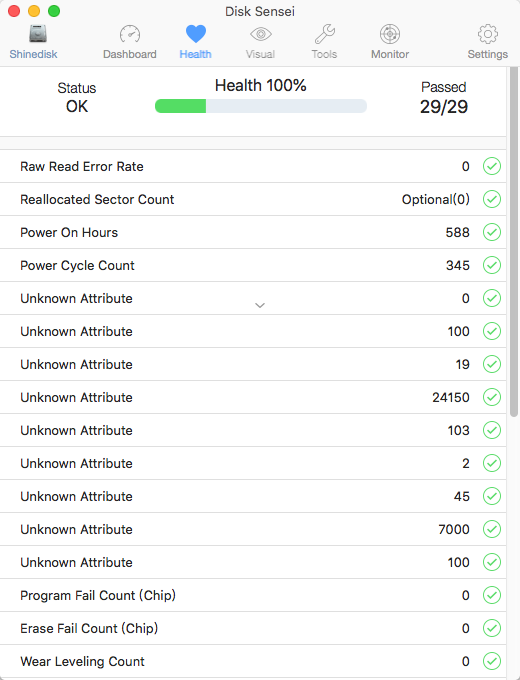520x680 pixels.
Task: Open the Visual eye icon
Action: point(261,34)
